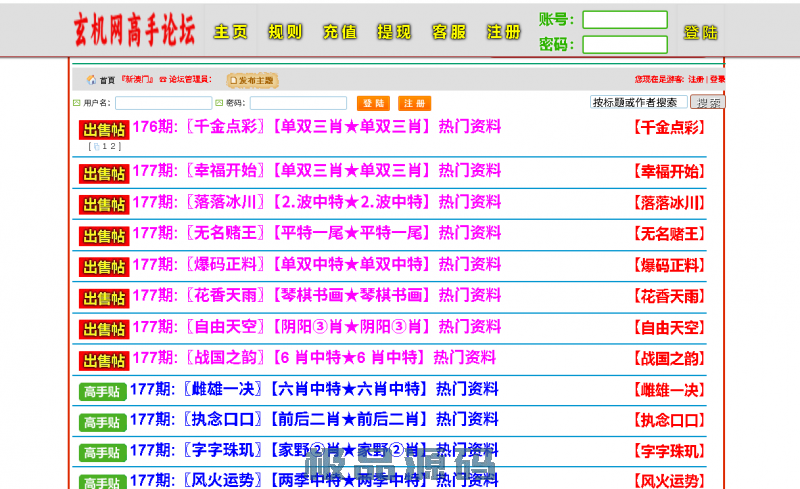Click the 发布主题 button
Screen dimensions: 800x489
253,80
